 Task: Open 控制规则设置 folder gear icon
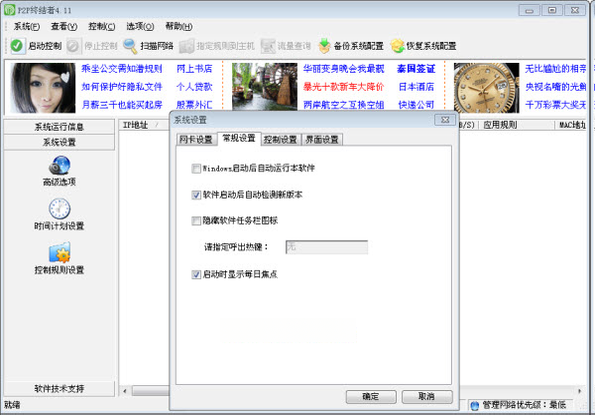pyautogui.click(x=60, y=253)
